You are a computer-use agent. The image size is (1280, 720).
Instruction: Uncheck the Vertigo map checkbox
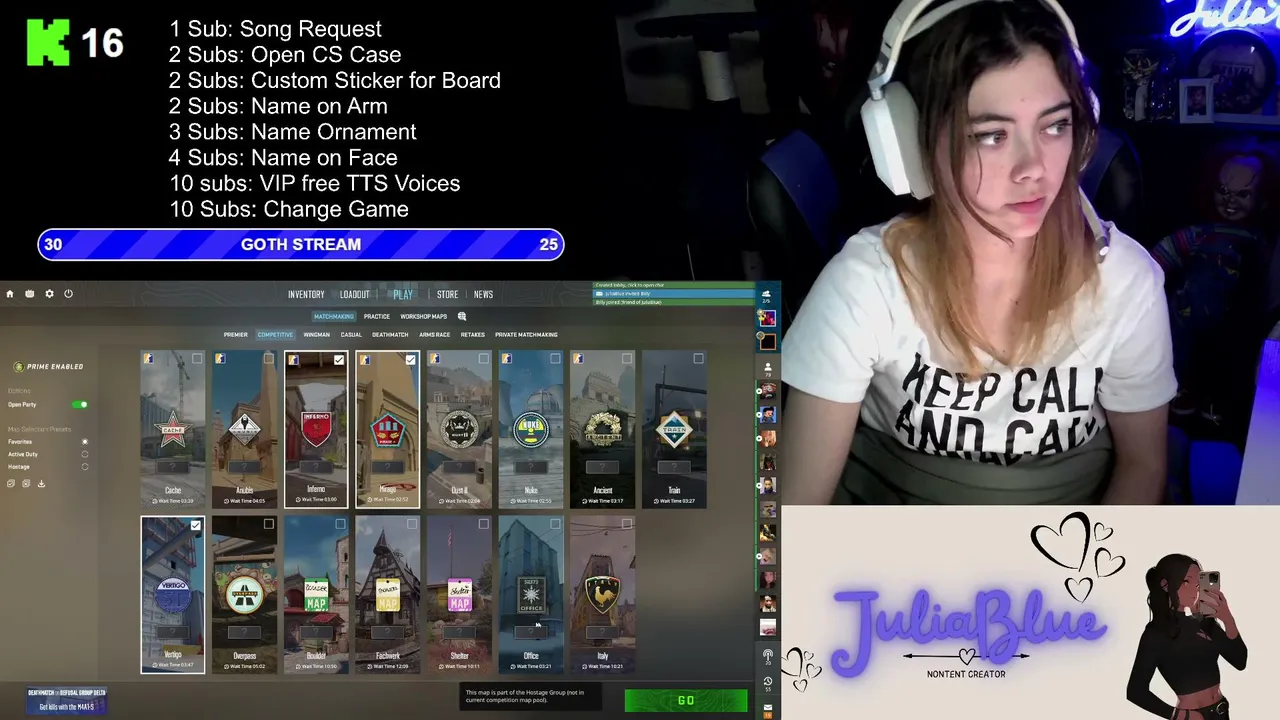tap(196, 525)
